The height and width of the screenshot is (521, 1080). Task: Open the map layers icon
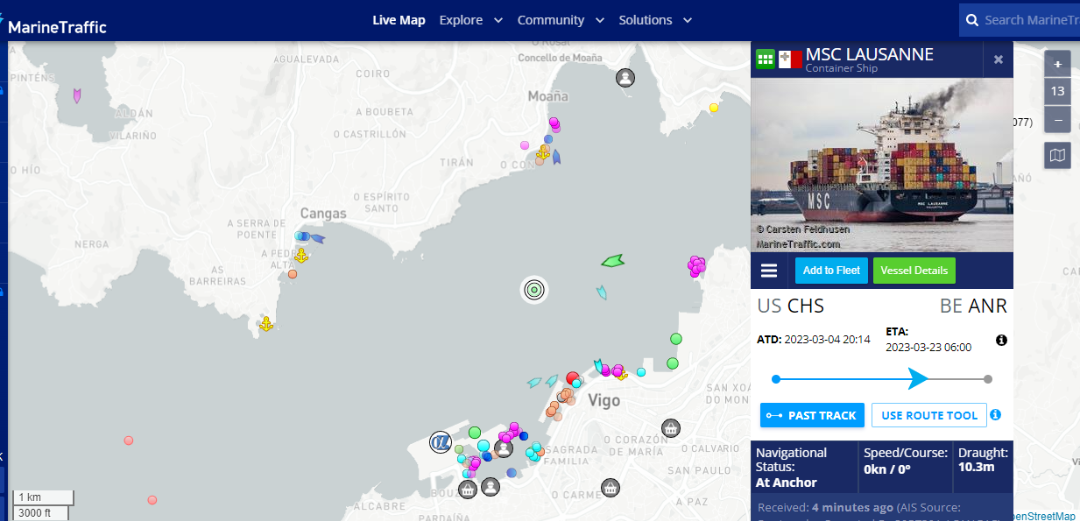tap(1057, 156)
